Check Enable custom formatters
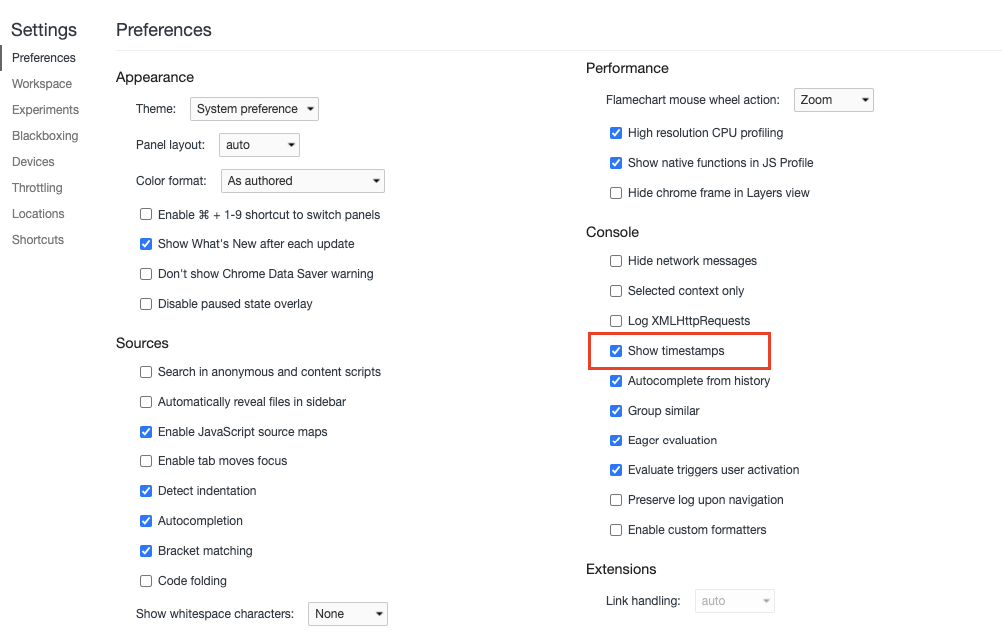The width and height of the screenshot is (1002, 636). pyautogui.click(x=617, y=530)
